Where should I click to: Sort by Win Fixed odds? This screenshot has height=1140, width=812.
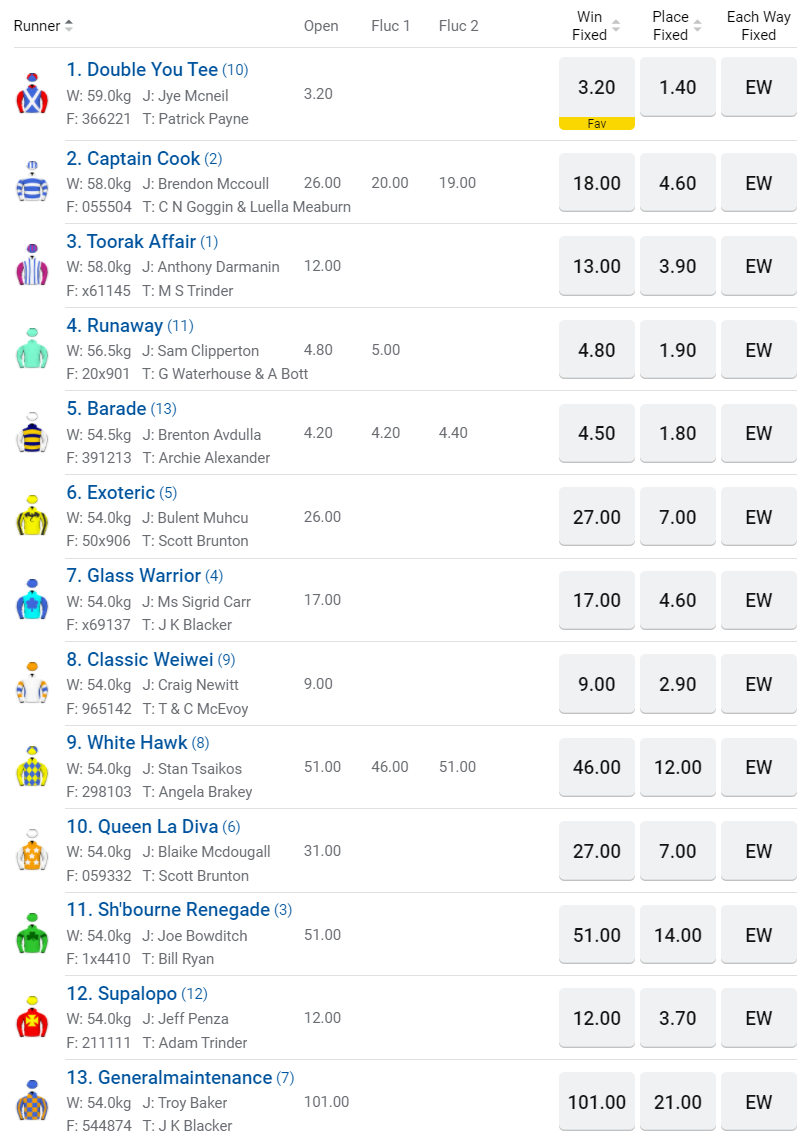point(616,26)
